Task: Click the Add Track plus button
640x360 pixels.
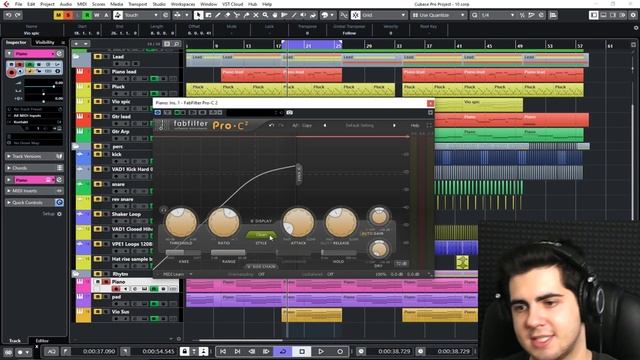Action: coord(76,44)
